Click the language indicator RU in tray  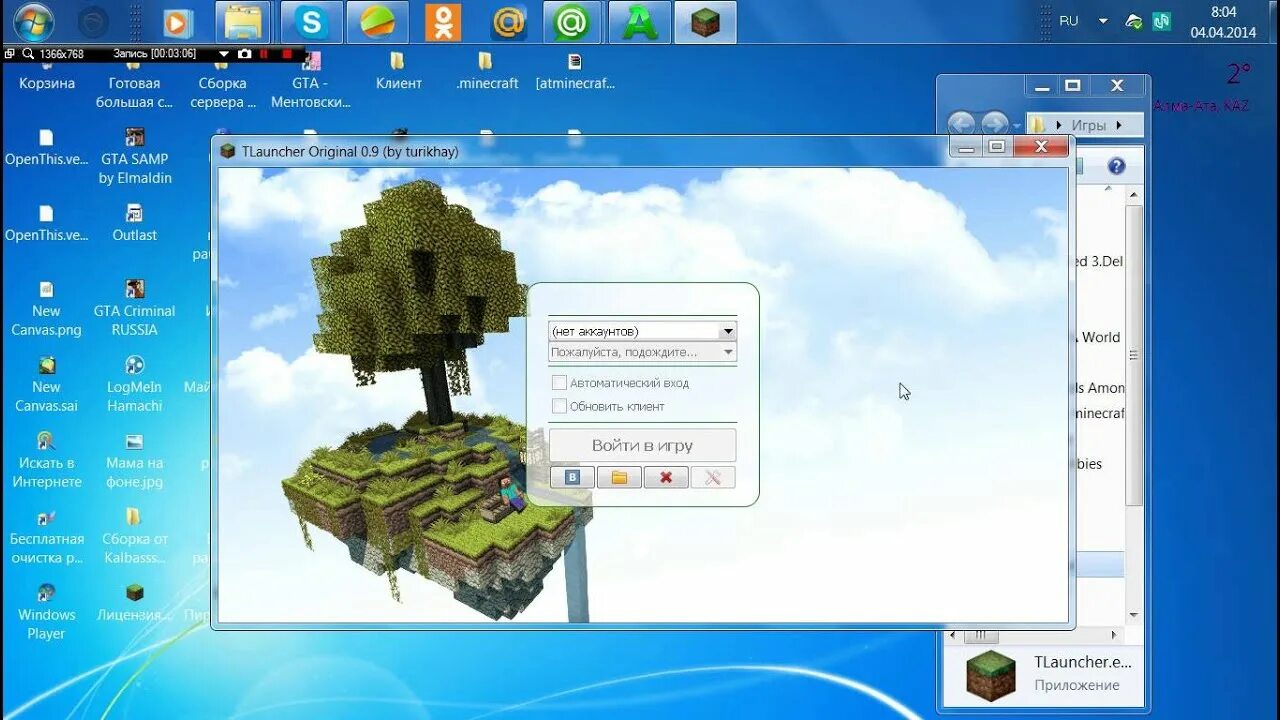[x=1069, y=21]
